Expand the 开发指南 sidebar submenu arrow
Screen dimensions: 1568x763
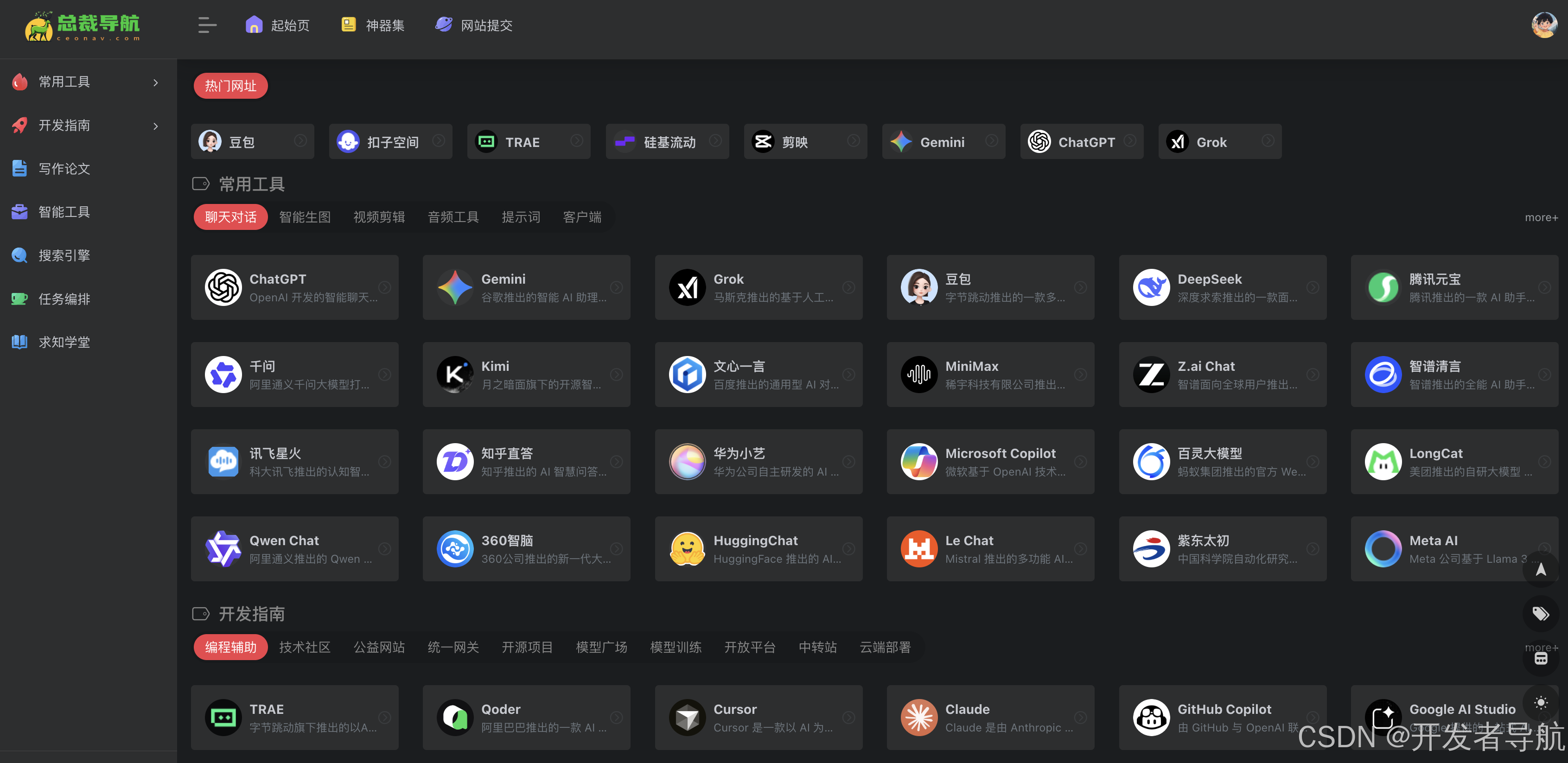point(156,126)
